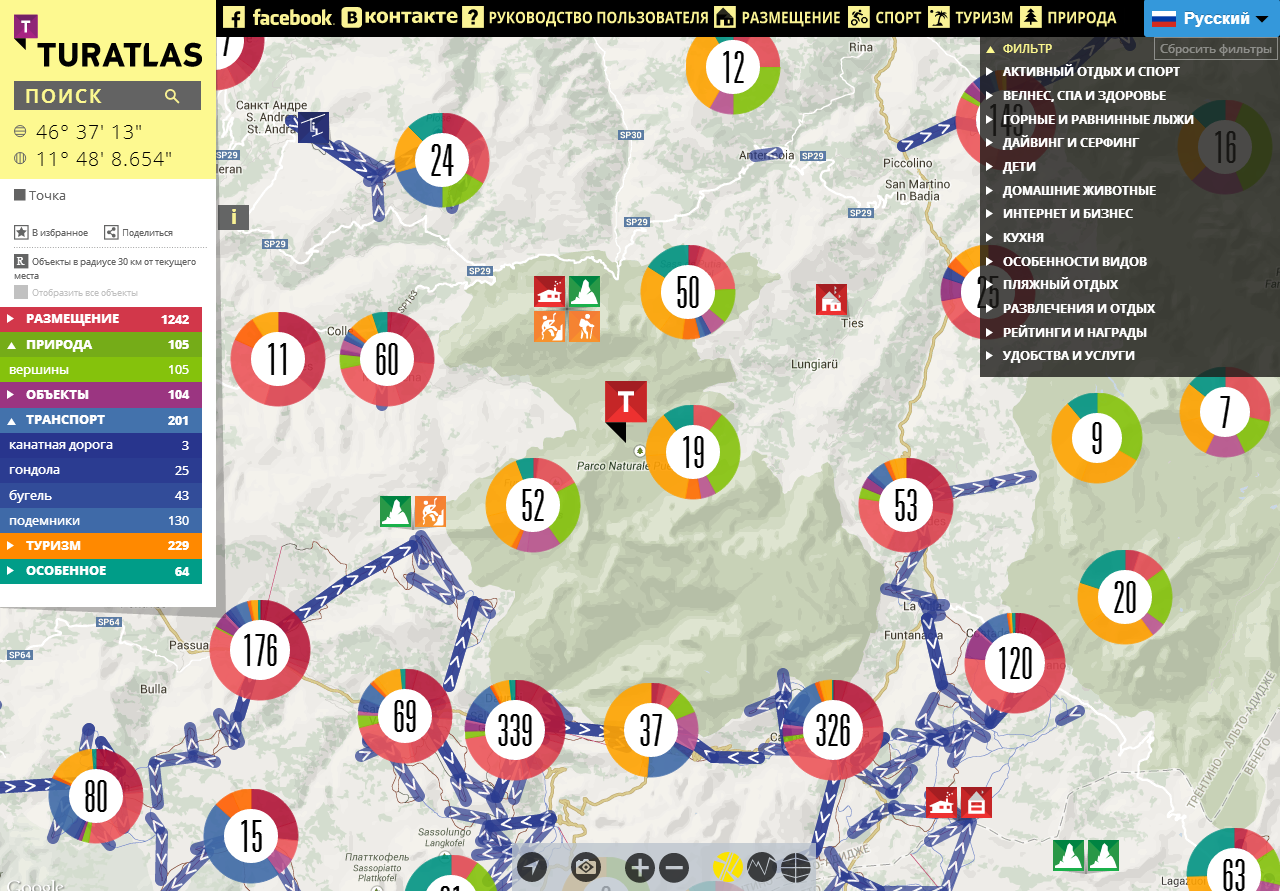The image size is (1280, 891).
Task: Click blue ski lift icon near St. Andrä
Action: click(313, 127)
